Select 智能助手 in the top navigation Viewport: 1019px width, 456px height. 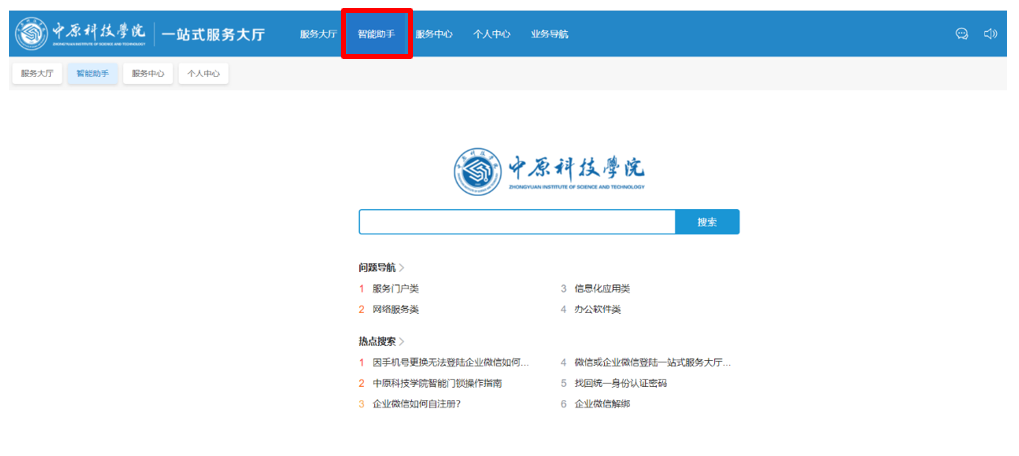coord(376,34)
